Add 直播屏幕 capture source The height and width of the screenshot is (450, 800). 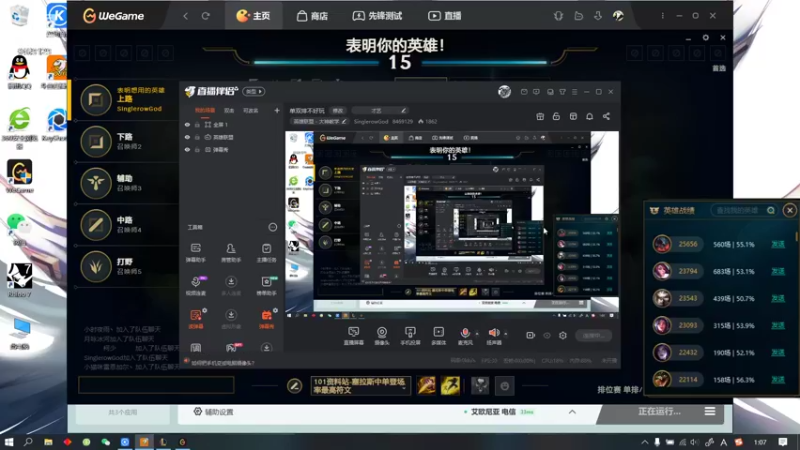353,336
